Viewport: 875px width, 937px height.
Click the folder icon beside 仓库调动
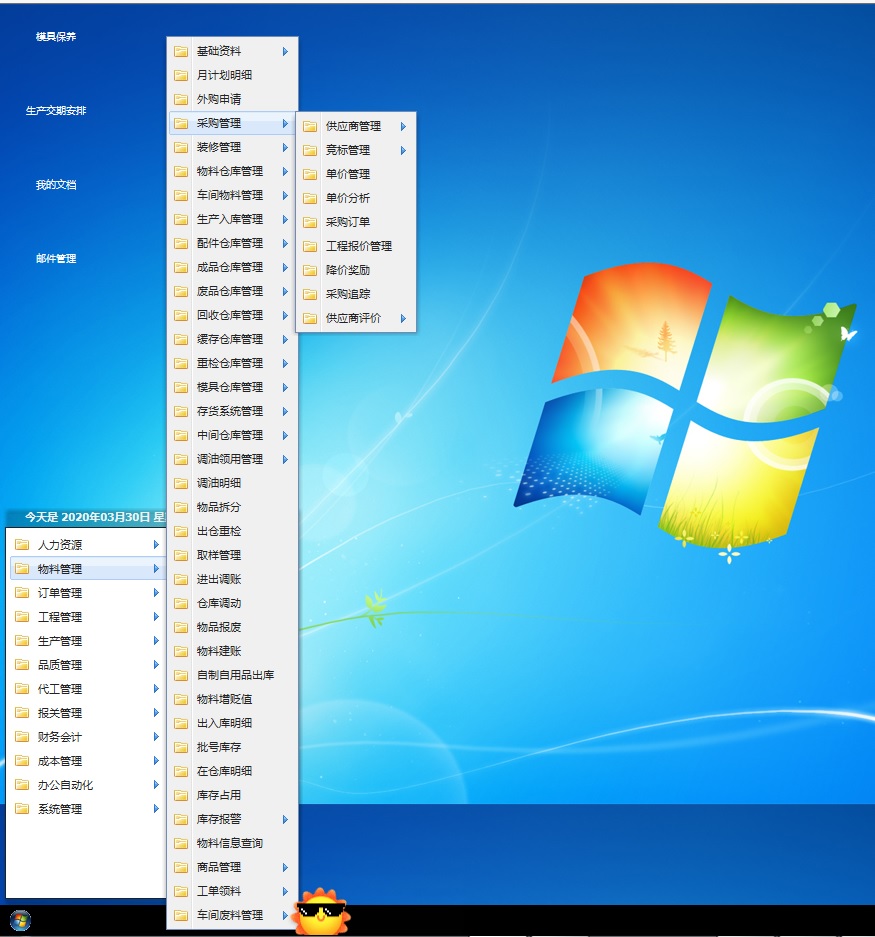coord(180,603)
